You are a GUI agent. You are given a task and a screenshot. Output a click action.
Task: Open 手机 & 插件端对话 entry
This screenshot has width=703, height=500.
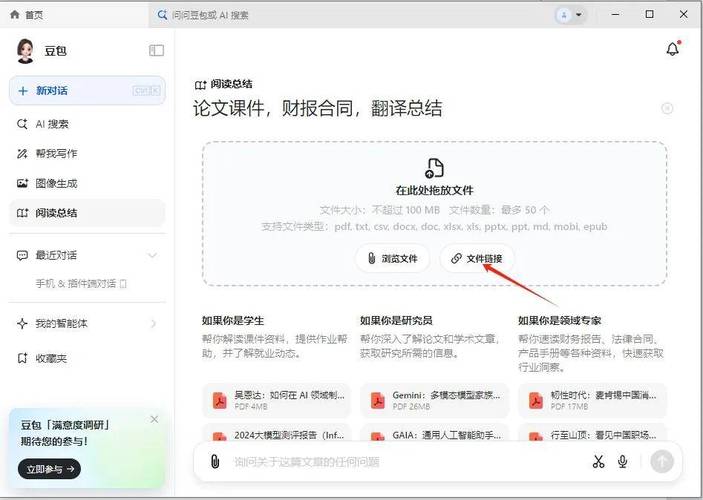pyautogui.click(x=81, y=283)
